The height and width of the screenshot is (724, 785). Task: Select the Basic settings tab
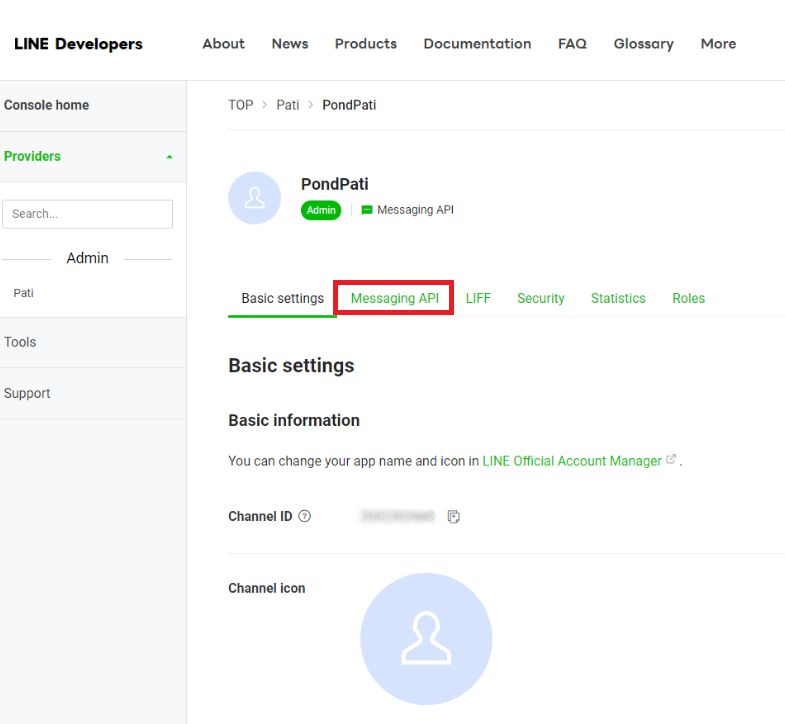pos(282,298)
